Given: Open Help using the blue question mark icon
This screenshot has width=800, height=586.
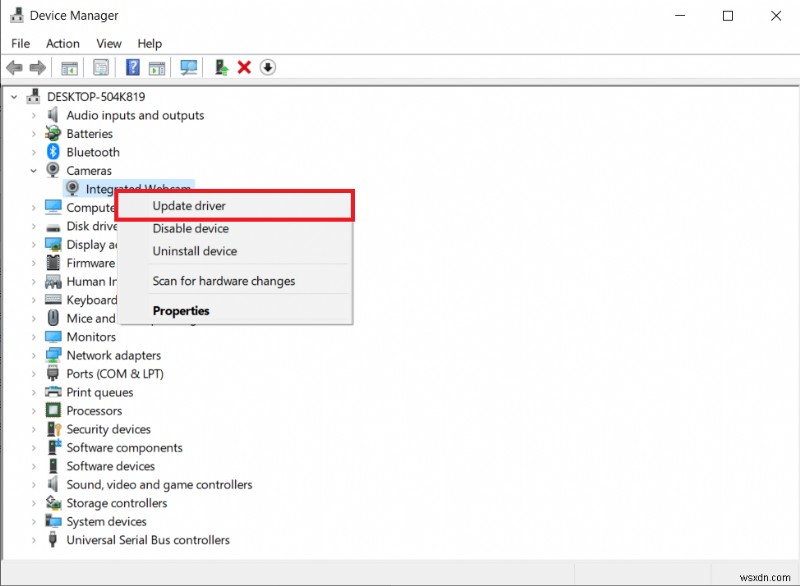Looking at the screenshot, I should tap(133, 67).
